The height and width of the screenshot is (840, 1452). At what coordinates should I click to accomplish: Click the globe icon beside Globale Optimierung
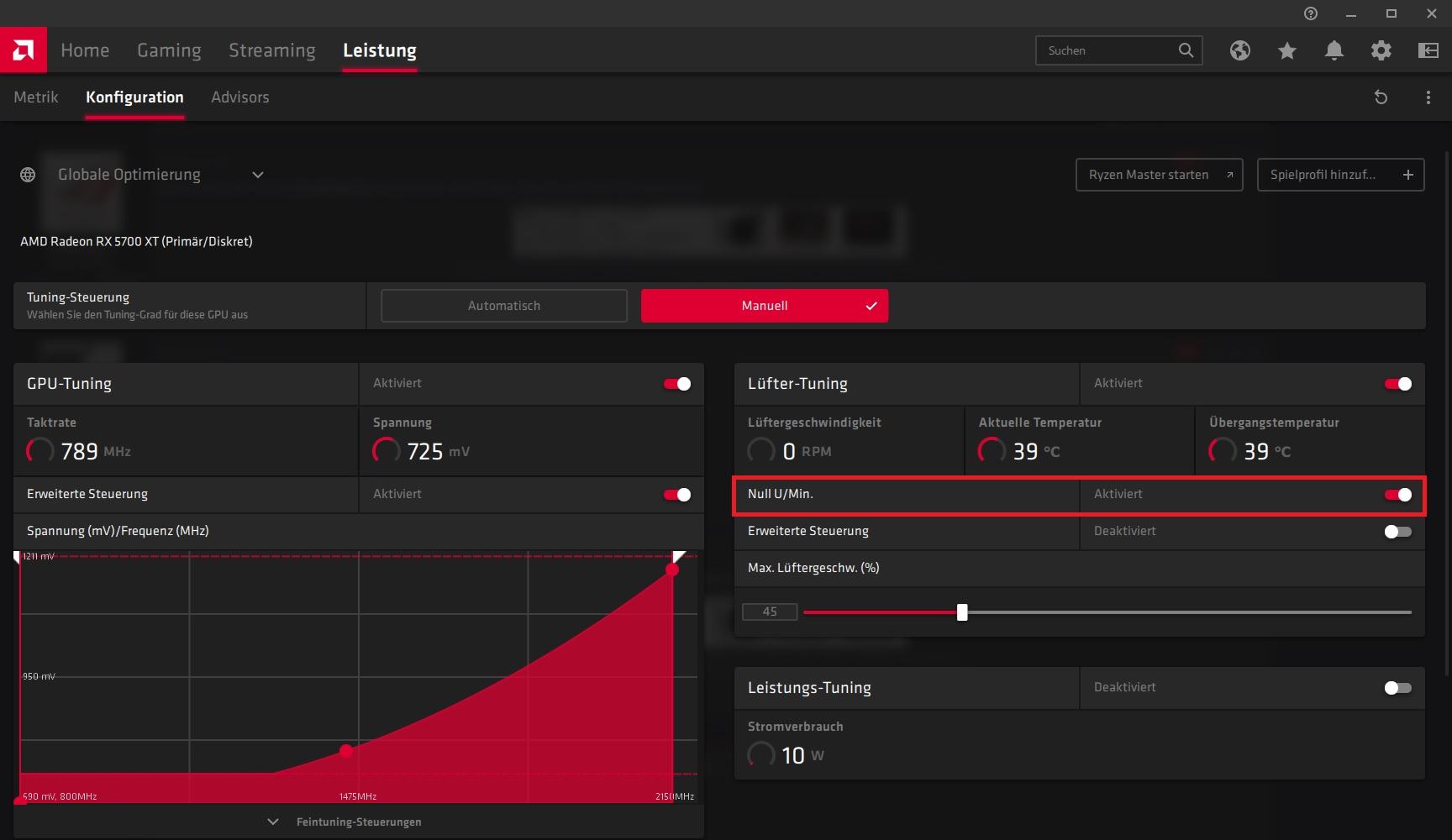28,175
